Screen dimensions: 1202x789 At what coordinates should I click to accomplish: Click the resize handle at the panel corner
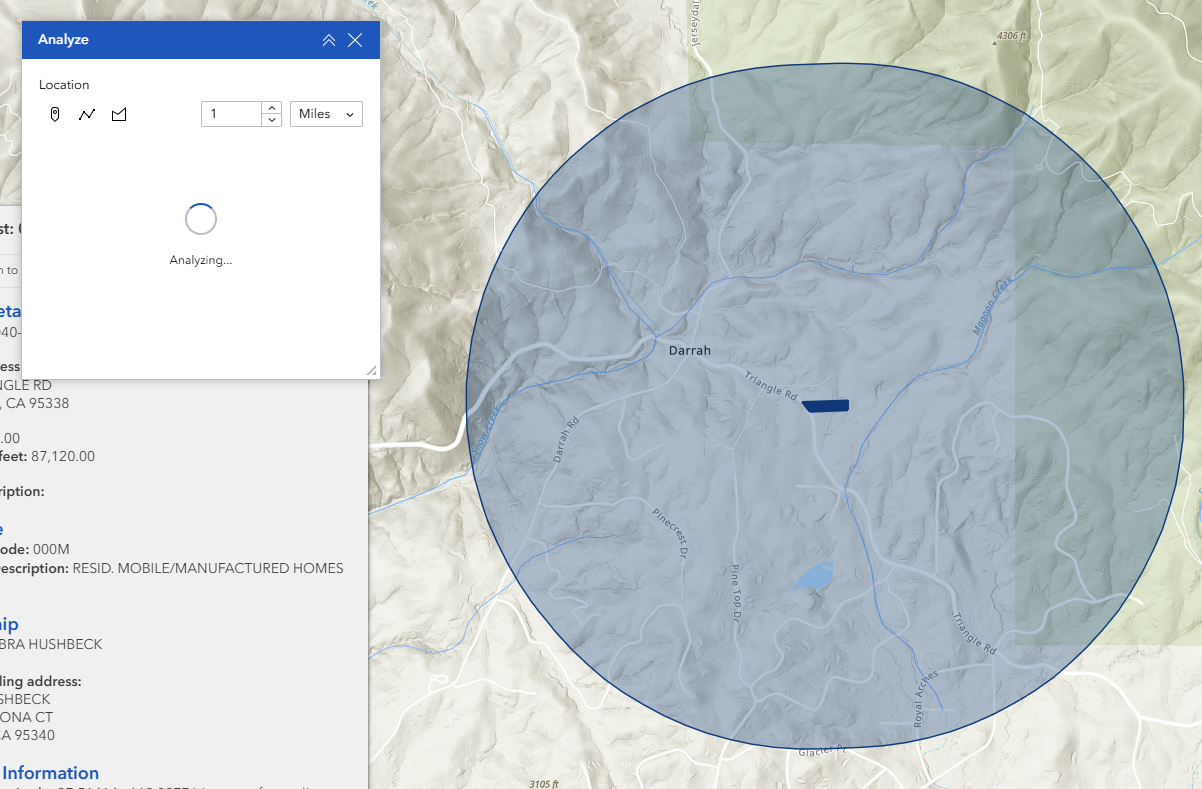click(x=373, y=371)
